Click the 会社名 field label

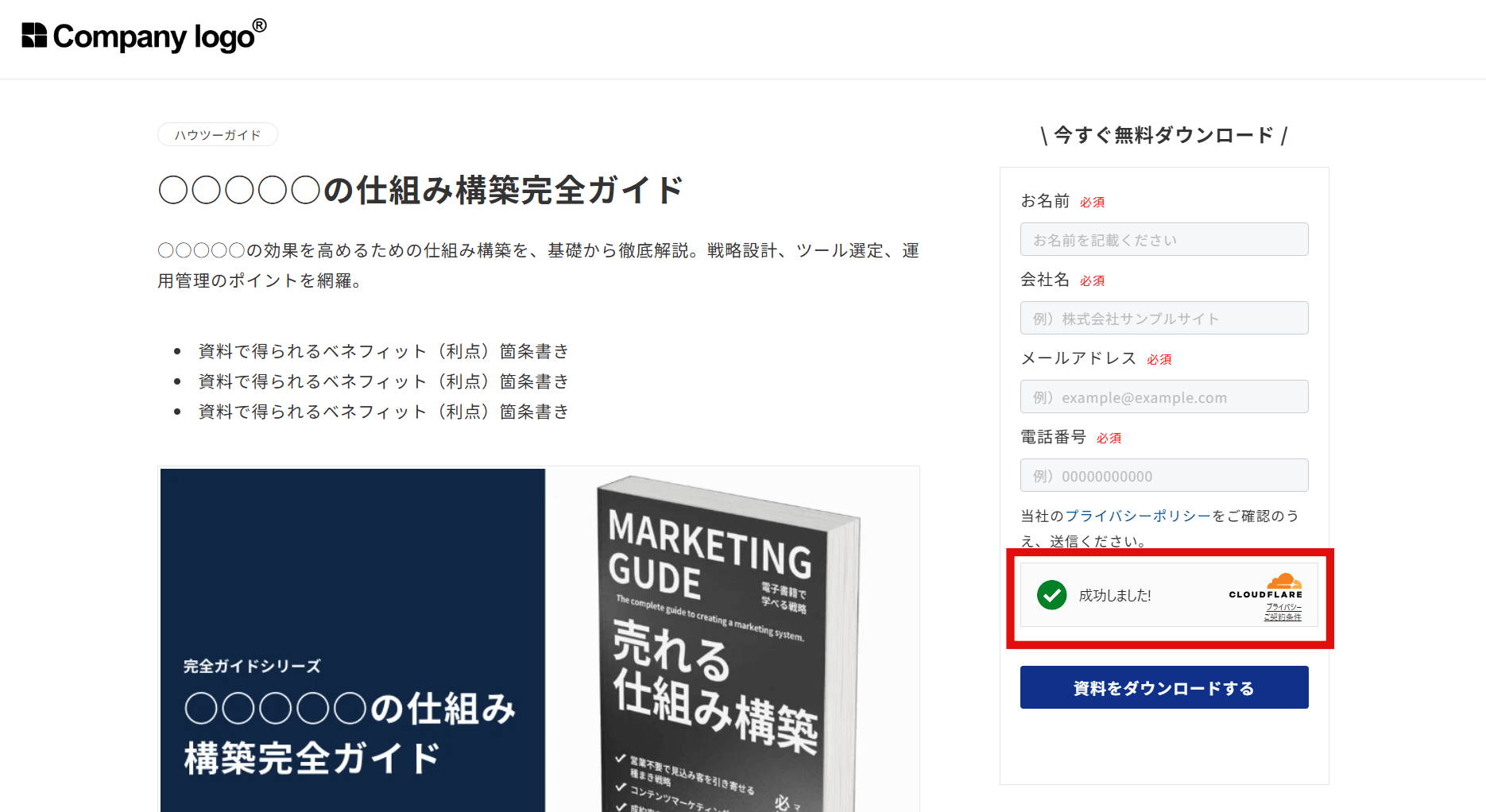coord(1045,280)
